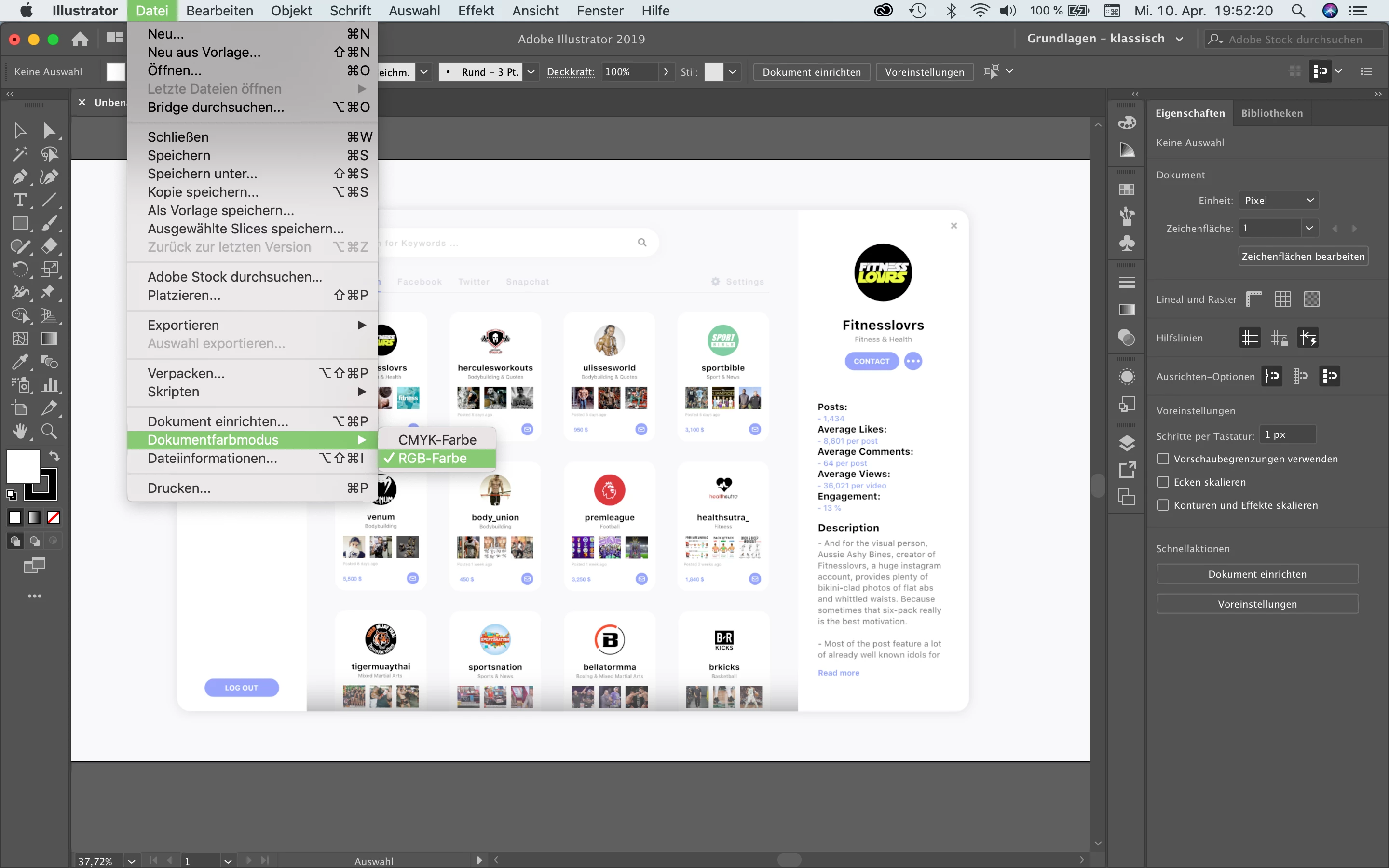
Task: Choose CMYK-Farbe from the submenu
Action: point(437,440)
